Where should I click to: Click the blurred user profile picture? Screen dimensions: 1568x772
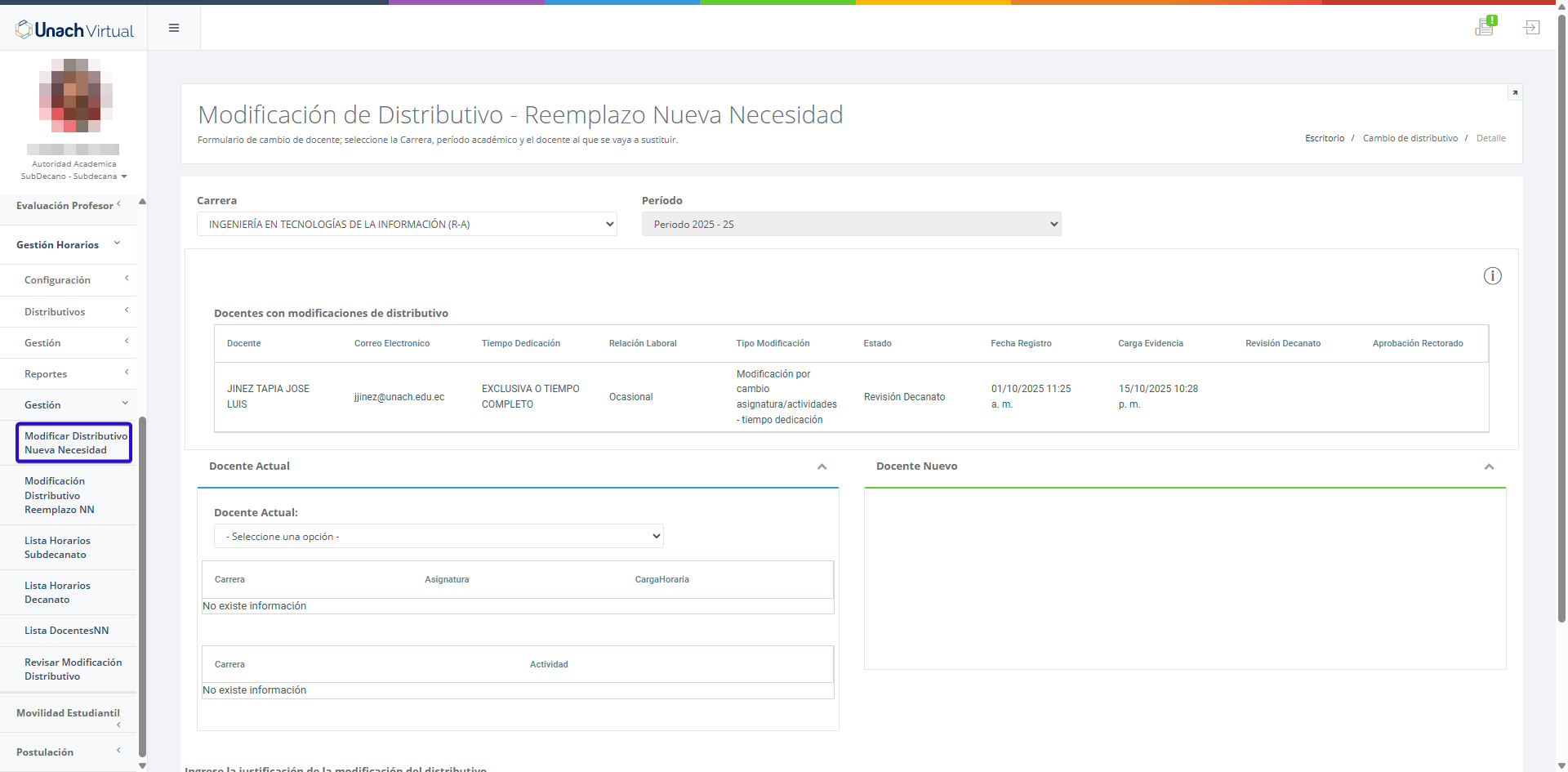point(75,96)
